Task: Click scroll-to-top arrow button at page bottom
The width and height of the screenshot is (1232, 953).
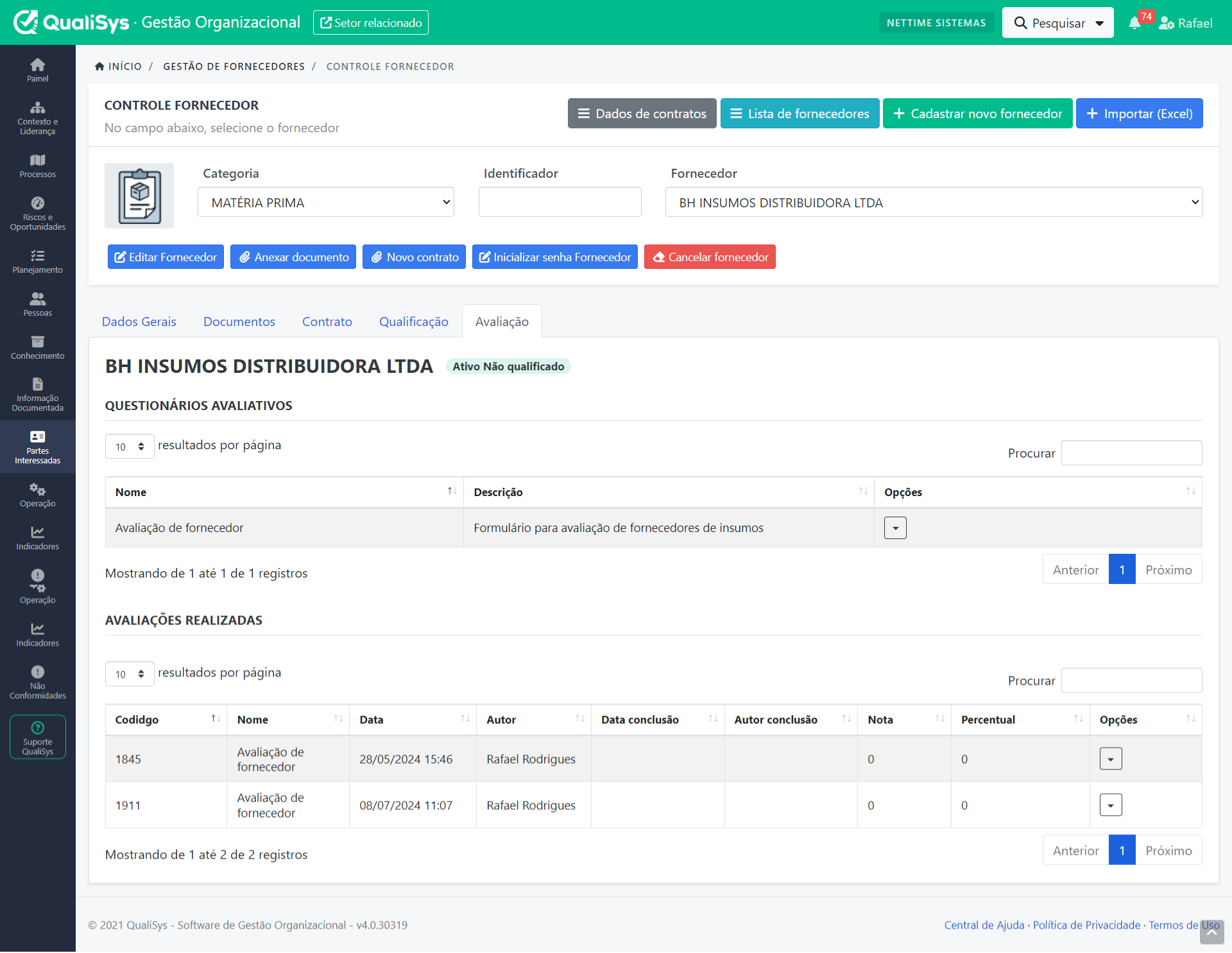Action: (1211, 932)
